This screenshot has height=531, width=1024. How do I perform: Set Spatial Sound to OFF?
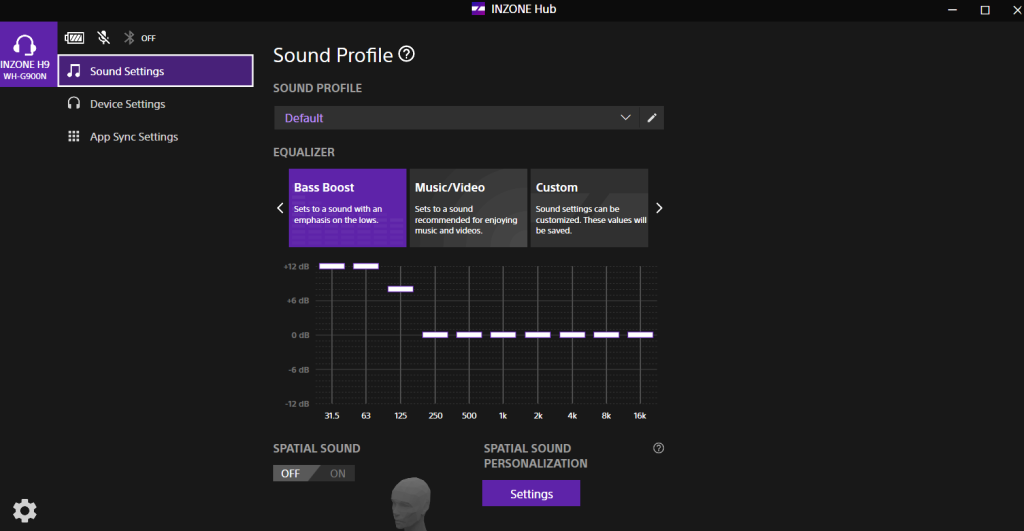(290, 473)
